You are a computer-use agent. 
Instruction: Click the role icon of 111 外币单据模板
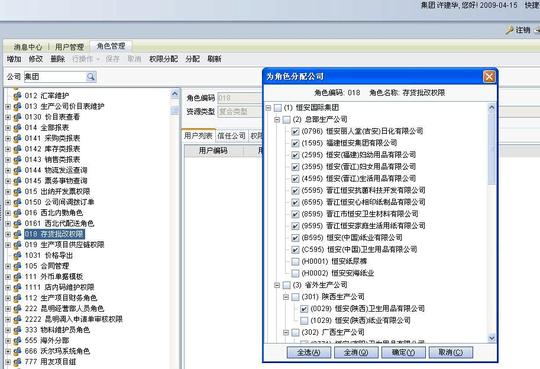[17, 277]
